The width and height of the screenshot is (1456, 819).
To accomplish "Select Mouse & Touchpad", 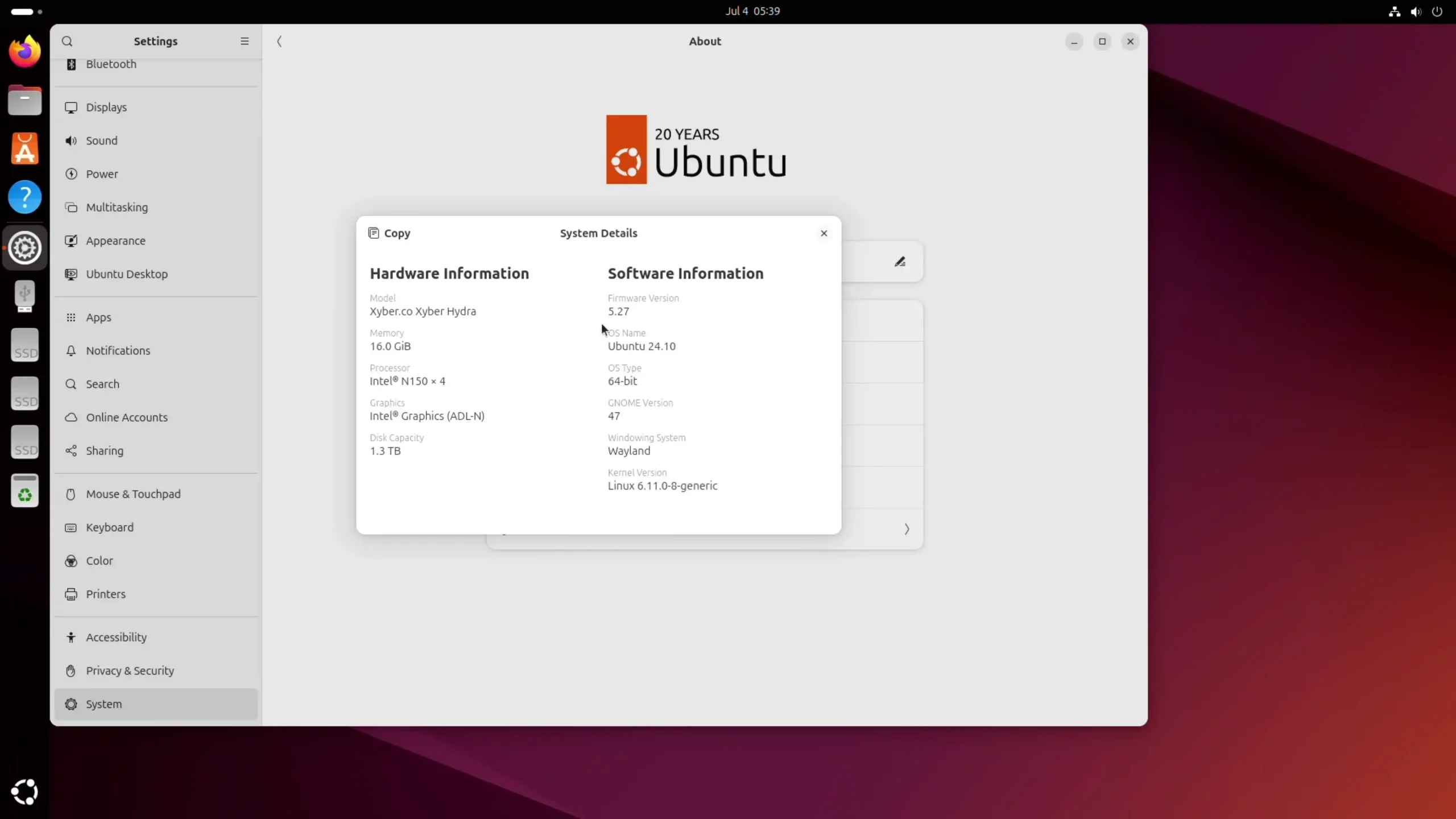I will pos(156,494).
